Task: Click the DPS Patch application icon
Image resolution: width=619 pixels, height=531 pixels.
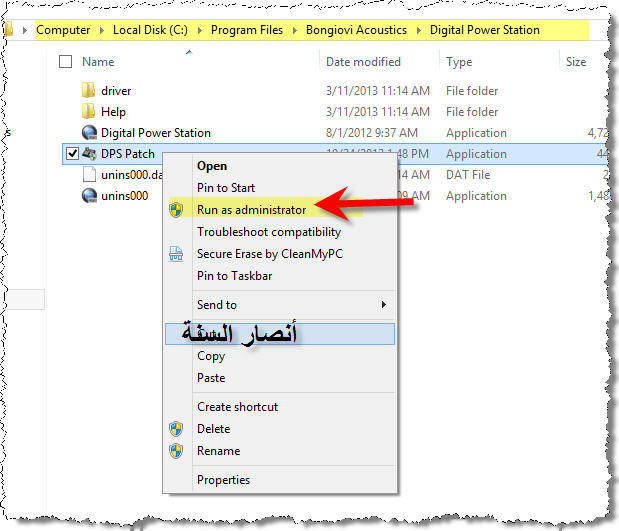Action: click(90, 154)
